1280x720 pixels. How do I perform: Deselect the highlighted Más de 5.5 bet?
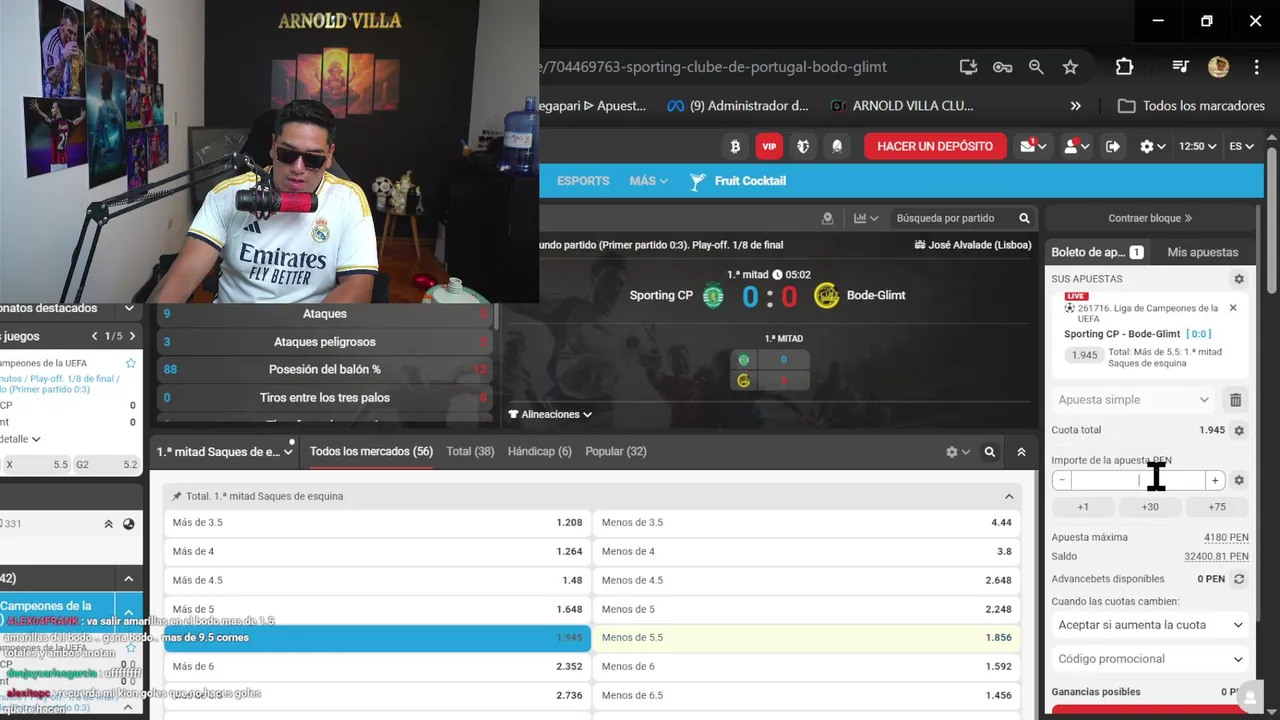coord(377,638)
